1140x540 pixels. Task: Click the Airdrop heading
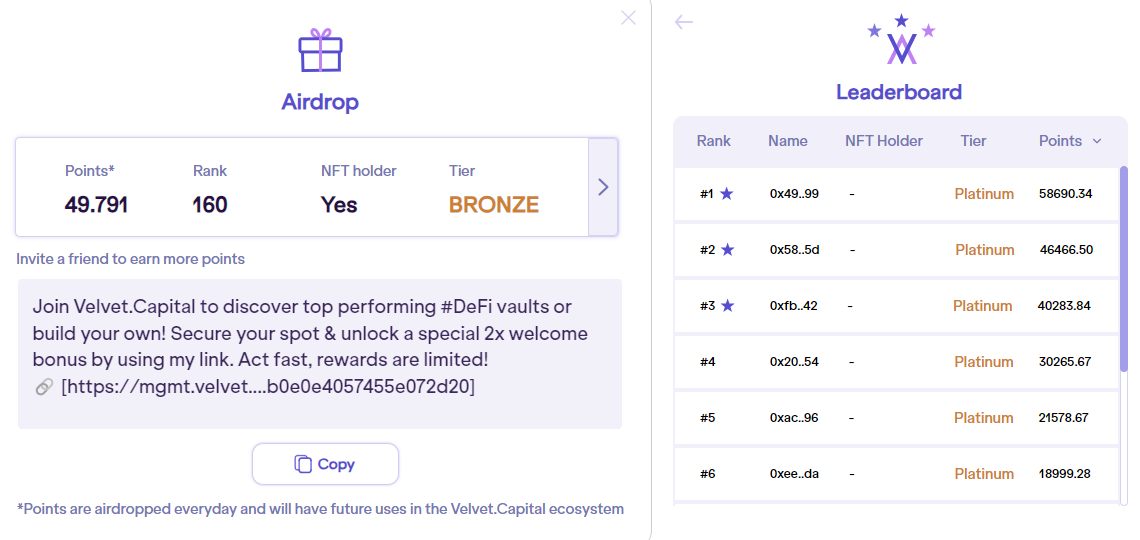click(x=320, y=102)
